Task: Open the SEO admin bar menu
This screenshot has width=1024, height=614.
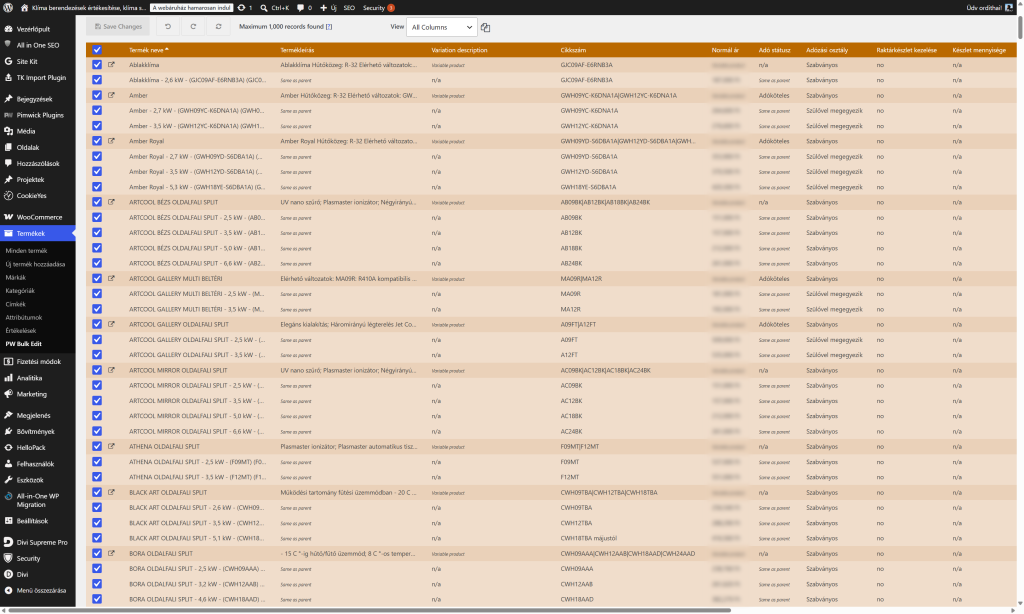Action: tap(349, 8)
